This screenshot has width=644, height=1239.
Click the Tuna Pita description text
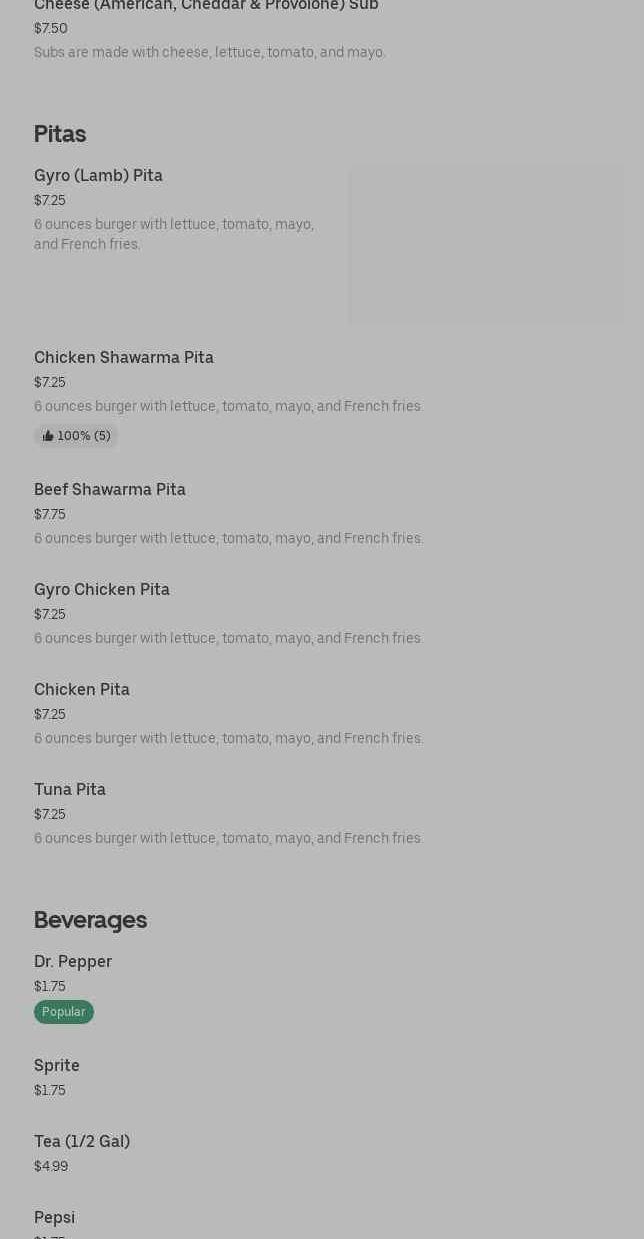pos(228,838)
